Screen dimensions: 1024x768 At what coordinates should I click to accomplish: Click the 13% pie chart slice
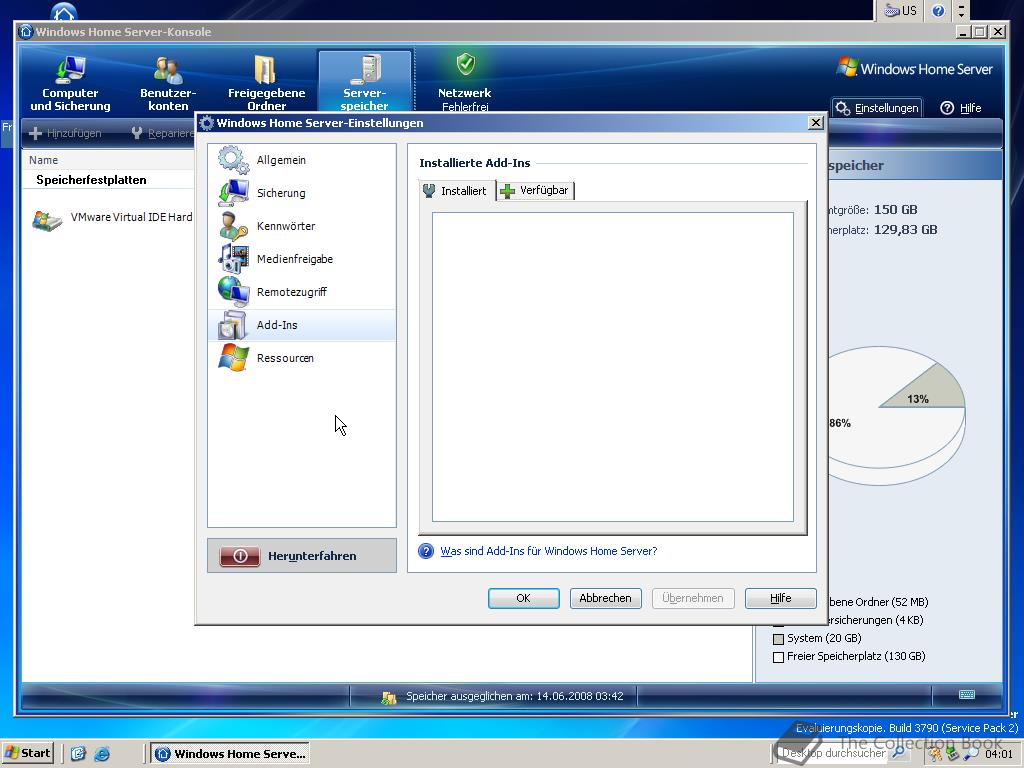[x=927, y=392]
